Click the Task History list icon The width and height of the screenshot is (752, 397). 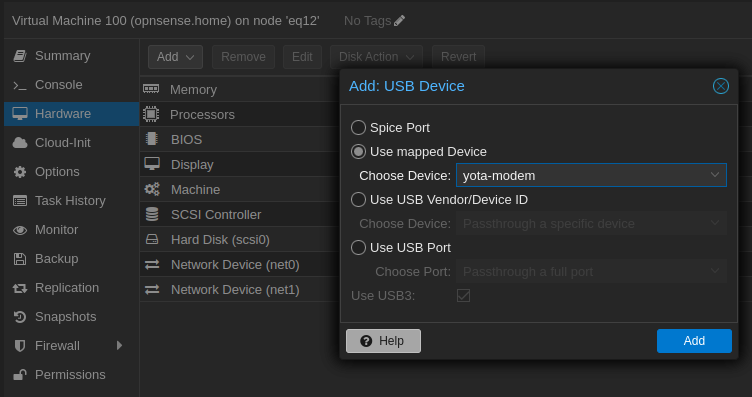[20, 201]
